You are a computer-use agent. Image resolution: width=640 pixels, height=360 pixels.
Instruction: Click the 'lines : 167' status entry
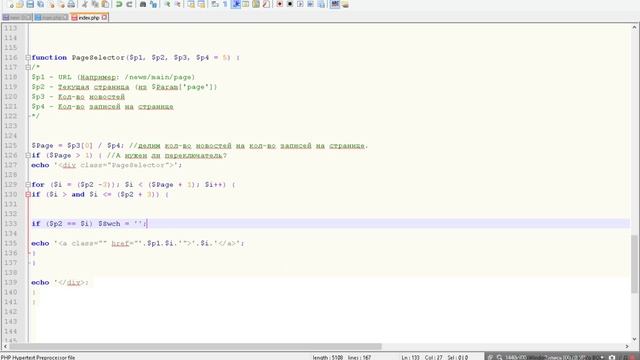click(x=360, y=357)
